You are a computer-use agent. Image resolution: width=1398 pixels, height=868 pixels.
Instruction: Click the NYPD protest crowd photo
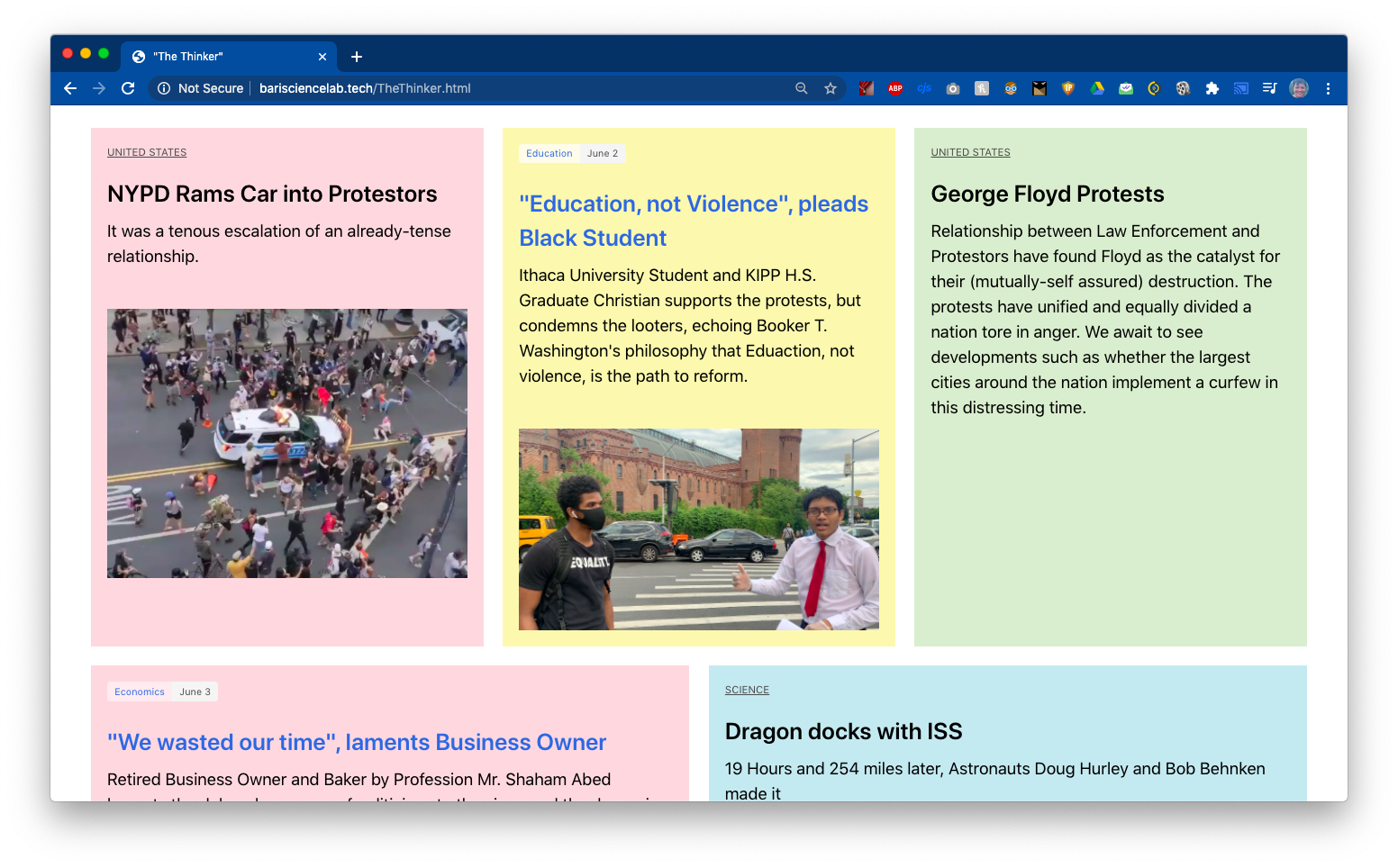(x=287, y=443)
